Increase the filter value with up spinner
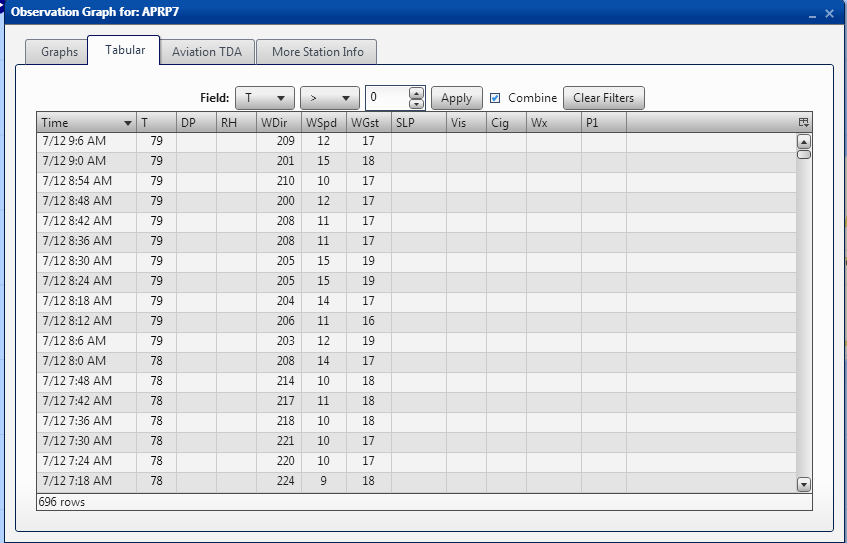This screenshot has width=847, height=543. tap(417, 92)
